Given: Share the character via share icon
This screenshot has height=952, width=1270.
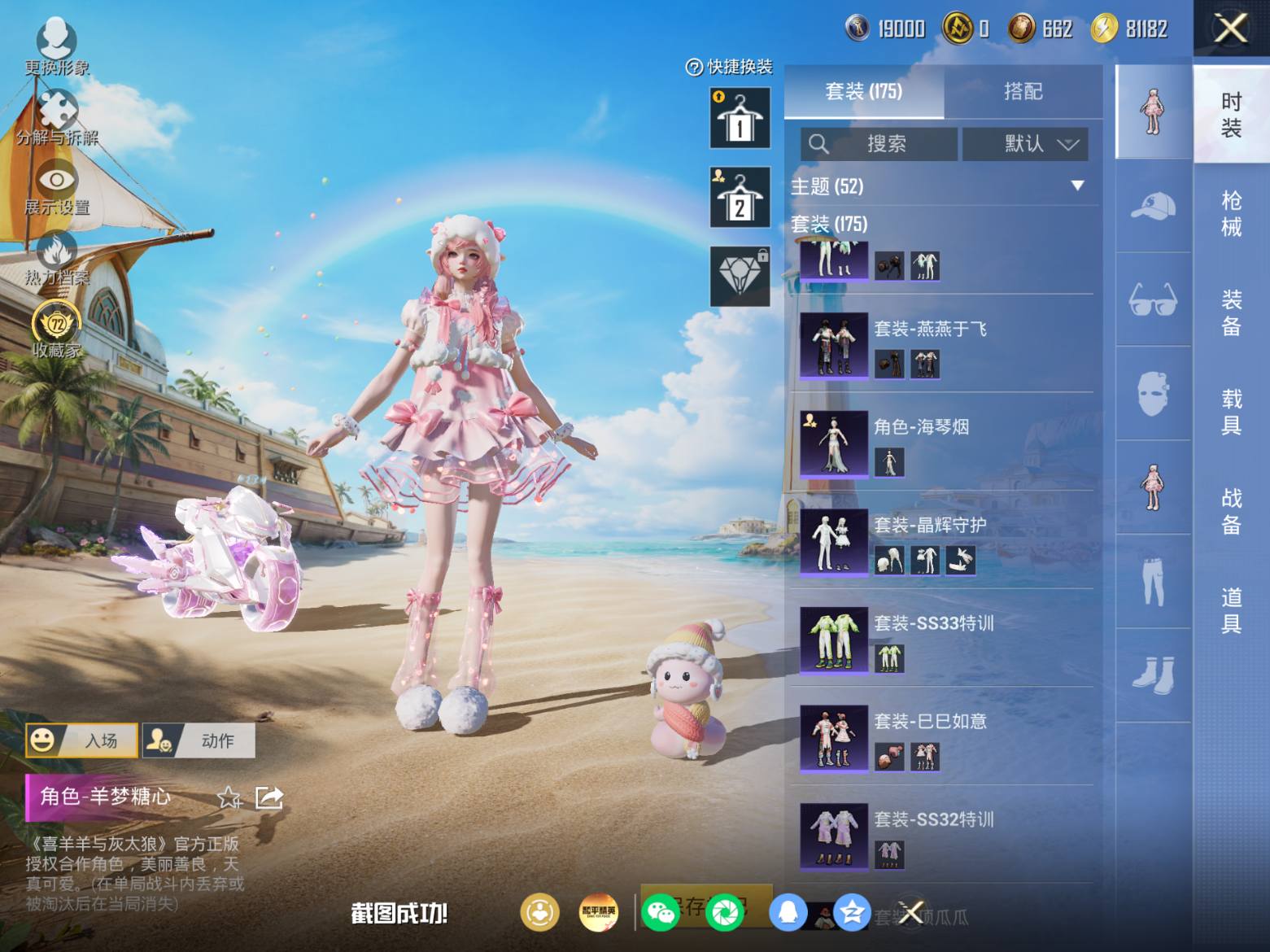Looking at the screenshot, I should 269,797.
